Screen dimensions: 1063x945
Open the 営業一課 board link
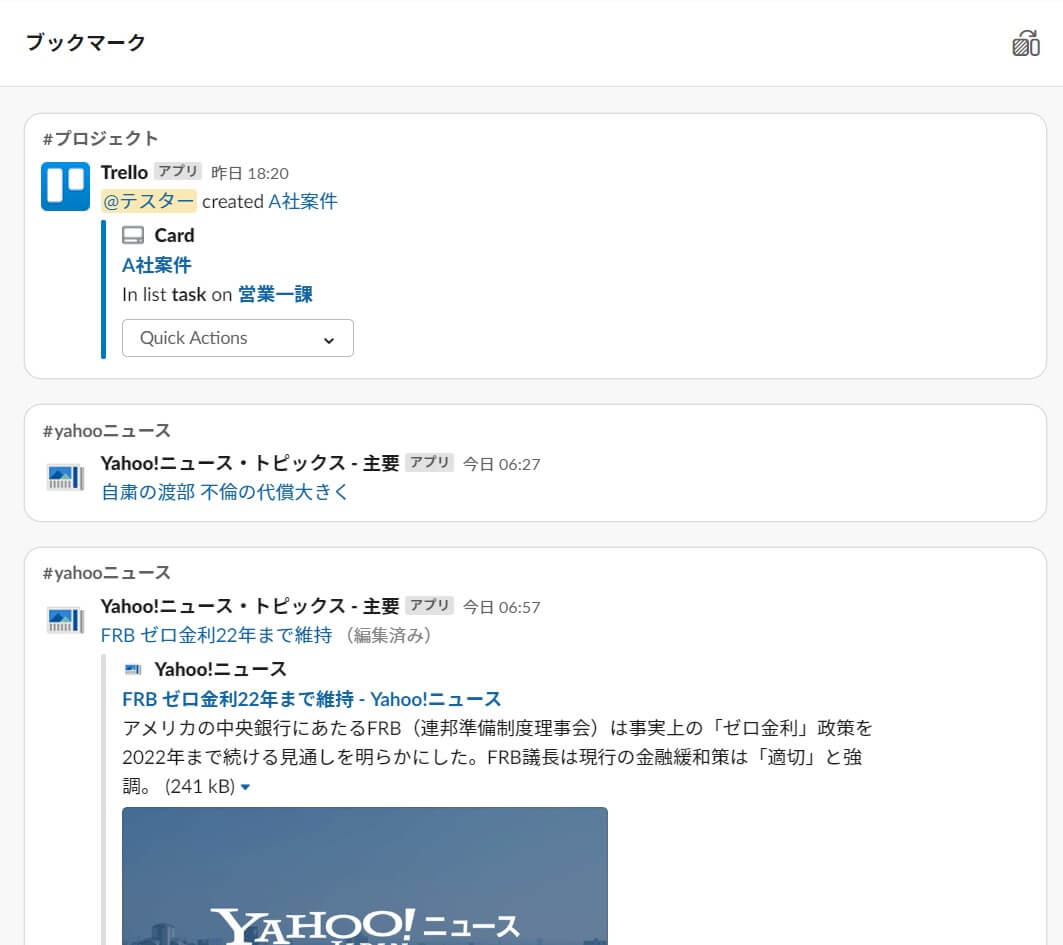[275, 294]
